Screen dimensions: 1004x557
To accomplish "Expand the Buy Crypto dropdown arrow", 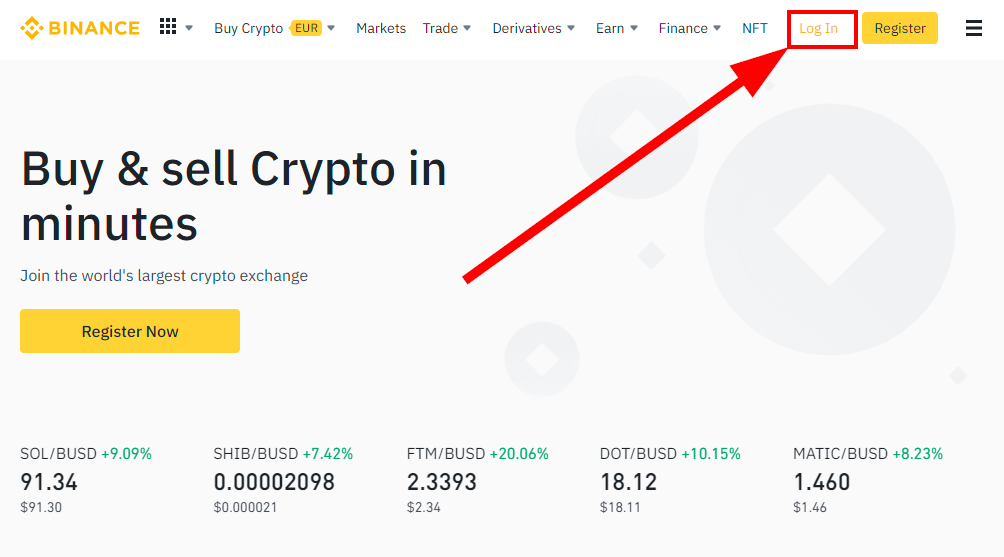I will pyautogui.click(x=331, y=28).
